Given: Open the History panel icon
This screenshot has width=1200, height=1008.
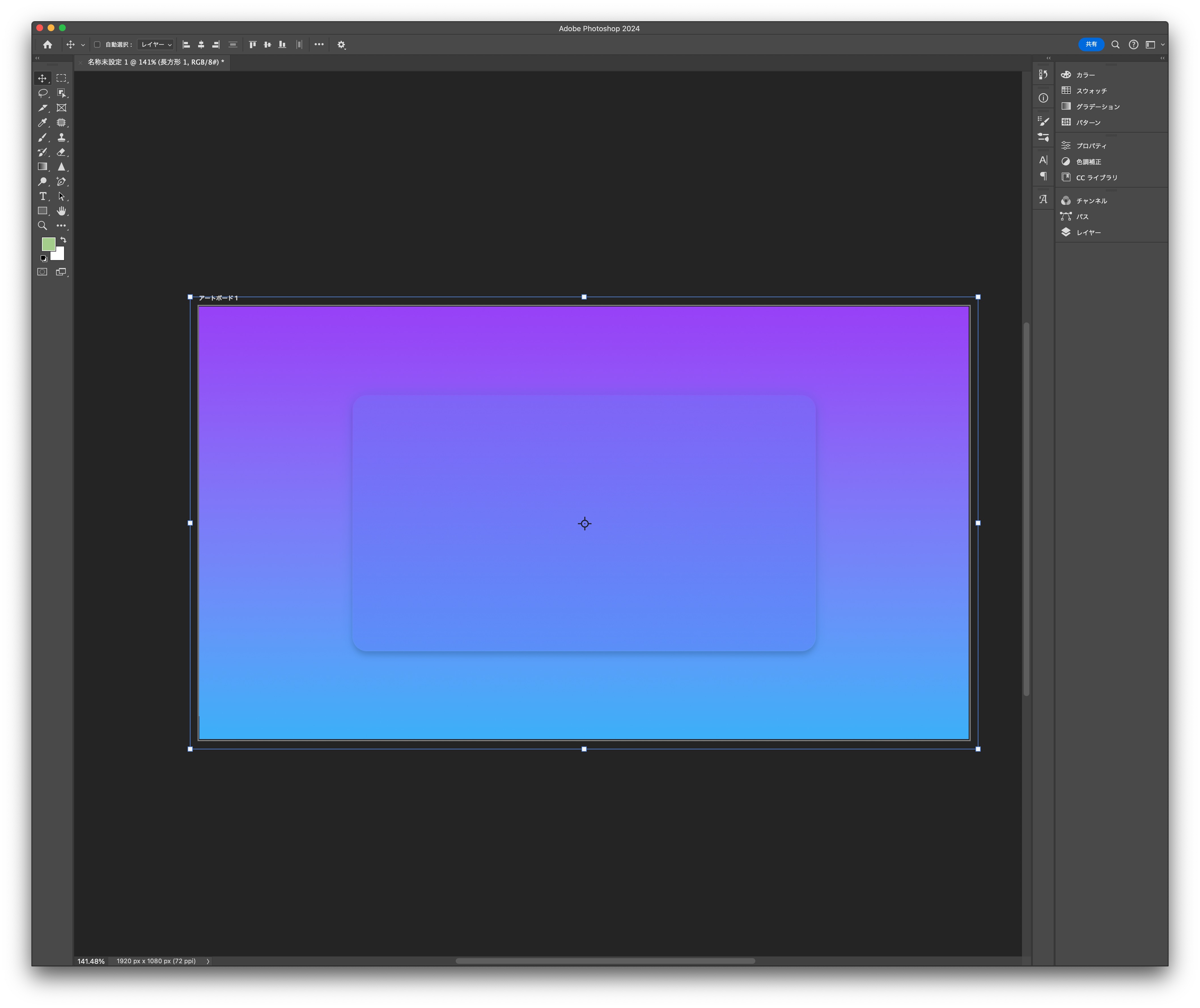Looking at the screenshot, I should [1043, 75].
